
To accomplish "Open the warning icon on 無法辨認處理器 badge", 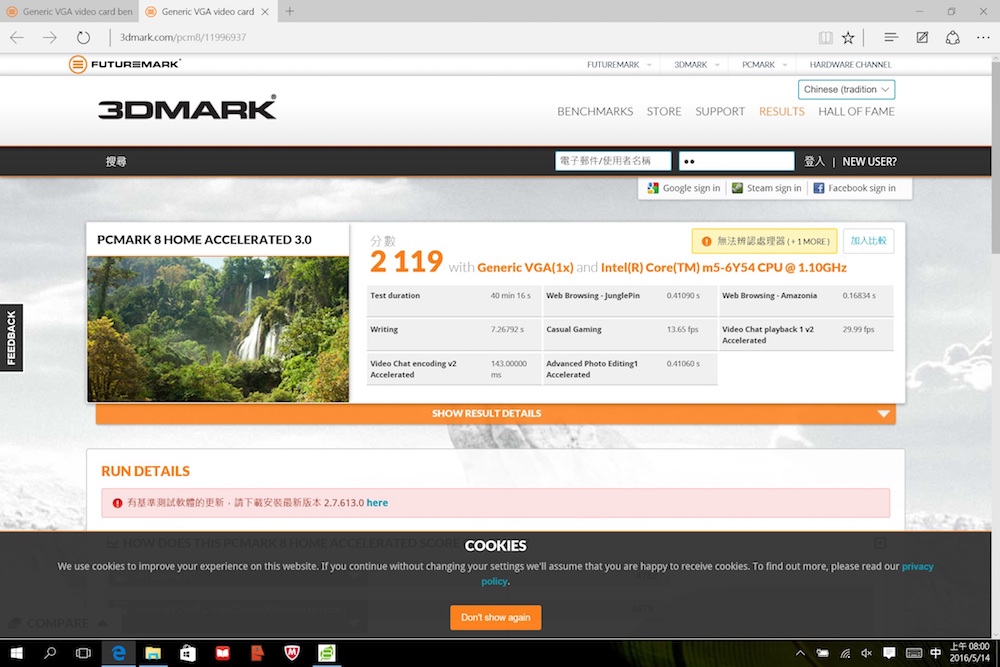I will coord(709,240).
